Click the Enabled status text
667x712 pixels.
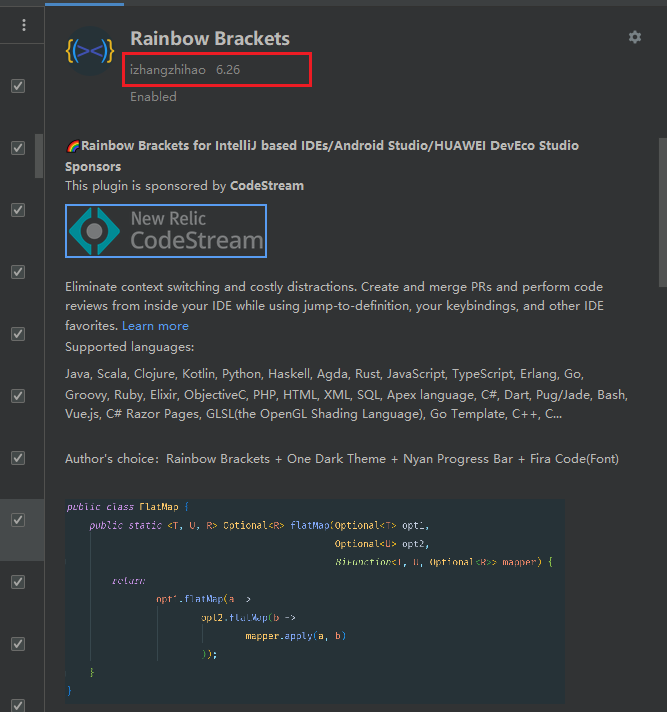pos(153,97)
